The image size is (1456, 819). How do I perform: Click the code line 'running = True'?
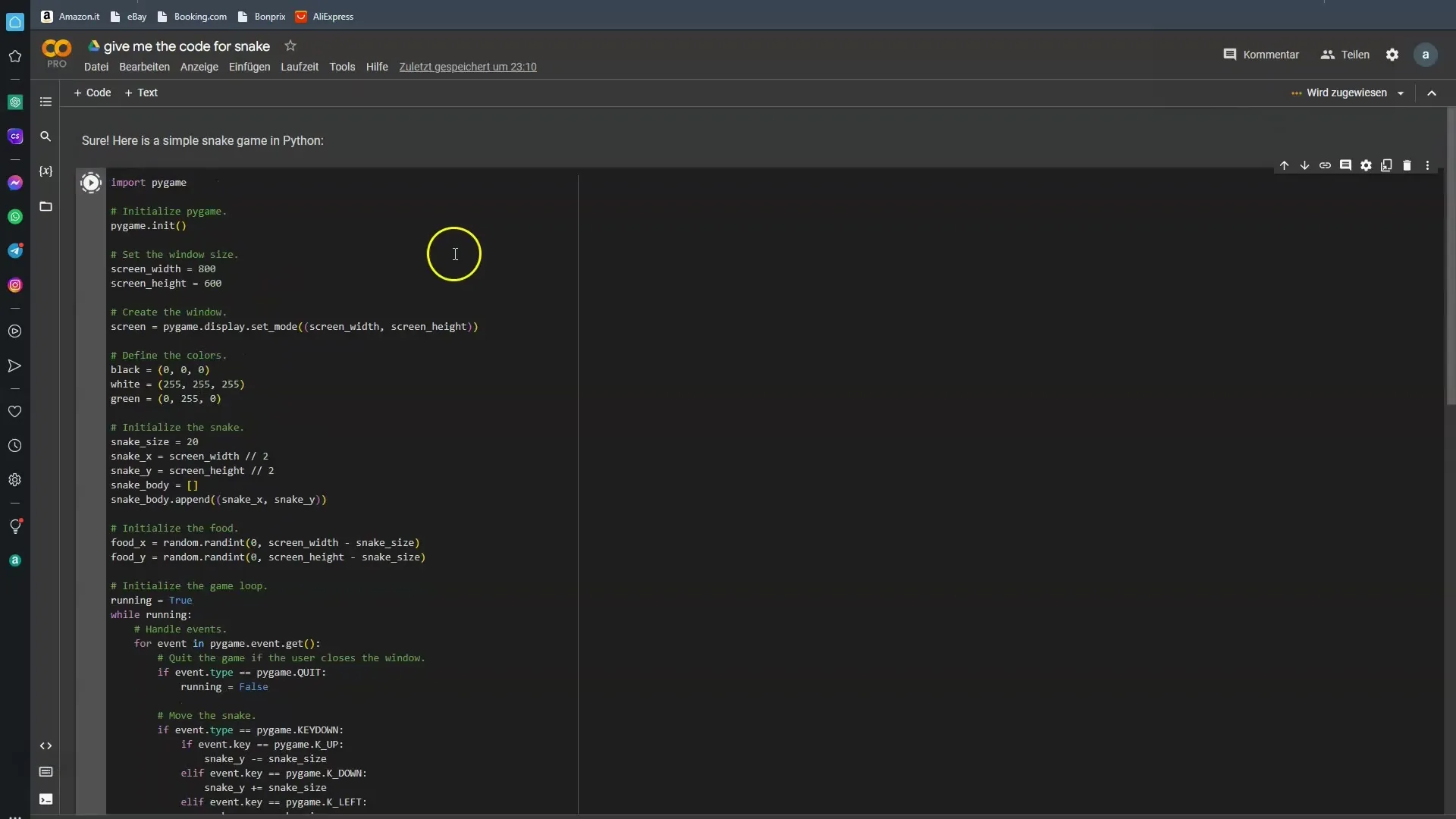click(152, 601)
